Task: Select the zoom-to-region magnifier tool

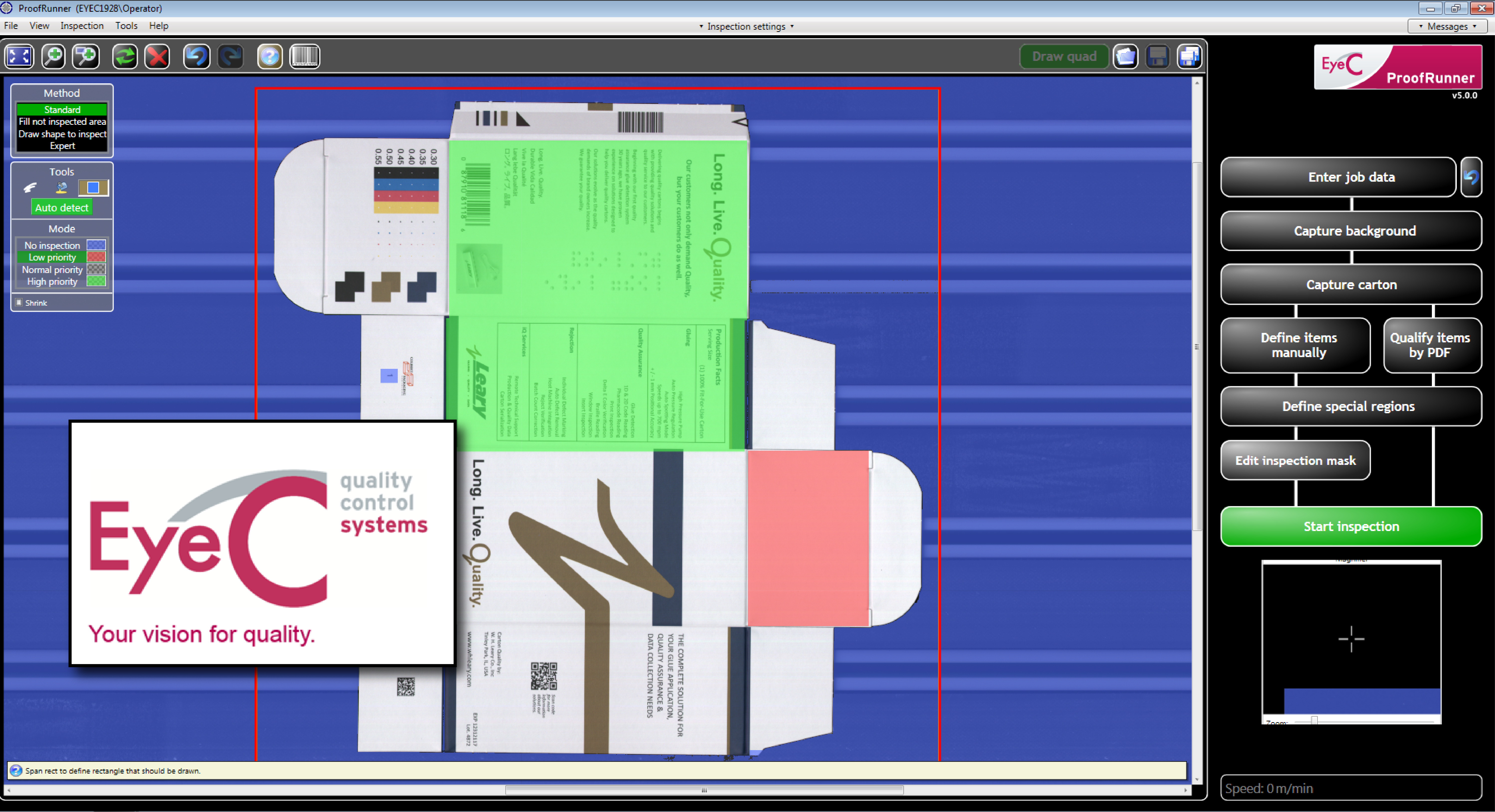Action: (86, 56)
